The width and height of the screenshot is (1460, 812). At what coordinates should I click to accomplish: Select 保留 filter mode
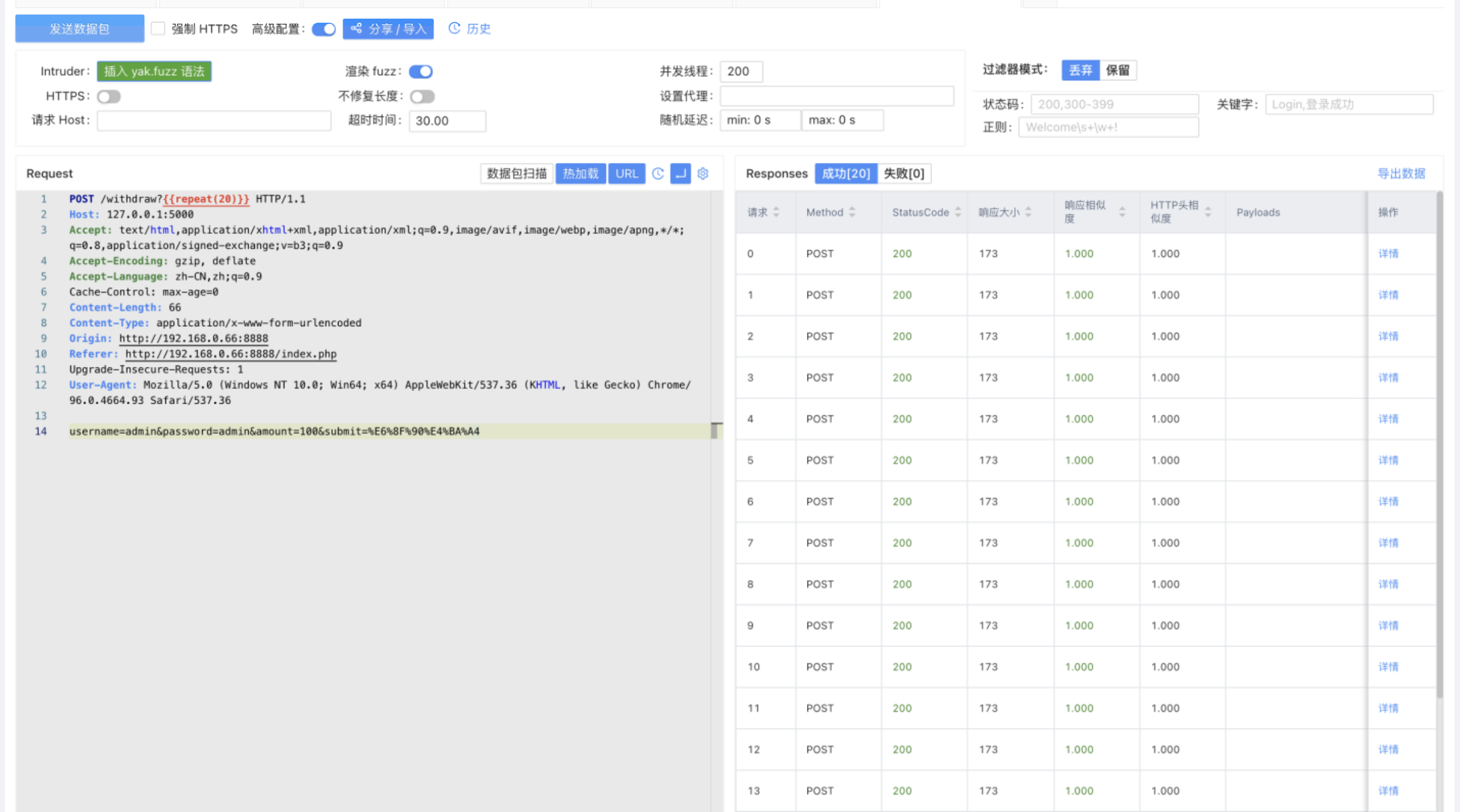pyautogui.click(x=1117, y=70)
